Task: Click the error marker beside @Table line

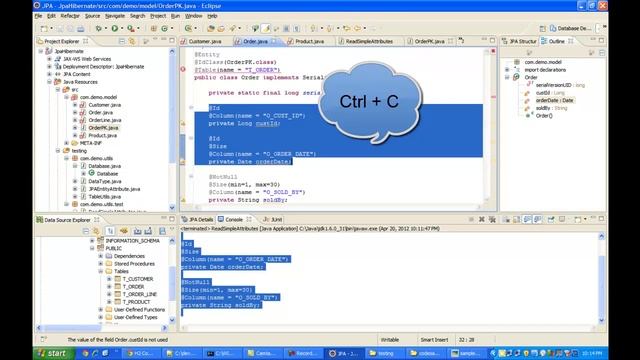Action: click(183, 70)
